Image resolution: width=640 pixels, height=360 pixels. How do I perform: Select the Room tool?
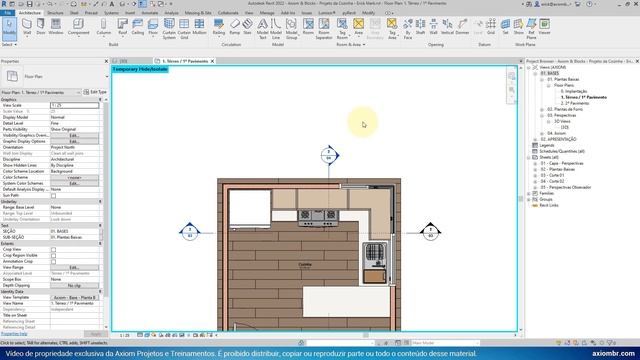(308, 27)
